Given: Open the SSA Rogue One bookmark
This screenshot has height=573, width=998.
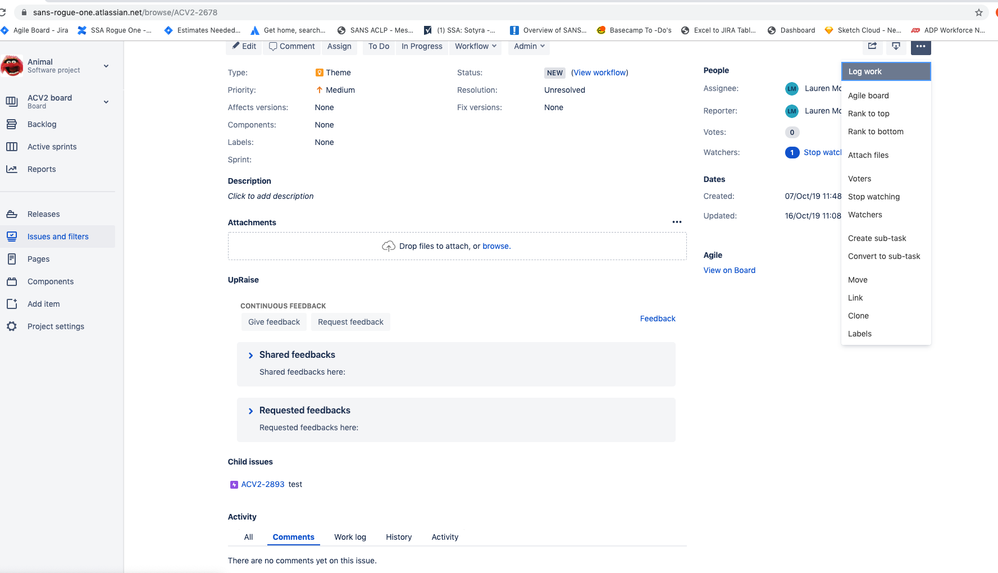Looking at the screenshot, I should click(115, 30).
